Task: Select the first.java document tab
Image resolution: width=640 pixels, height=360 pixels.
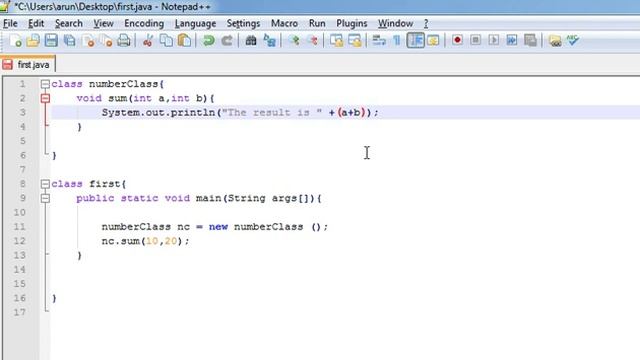Action: coord(28,64)
